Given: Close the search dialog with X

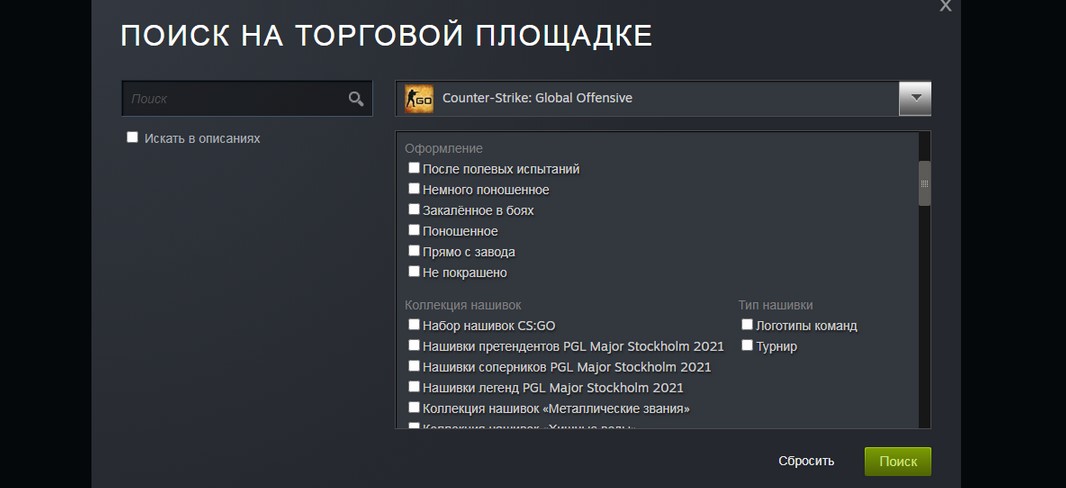Looking at the screenshot, I should [x=945, y=5].
